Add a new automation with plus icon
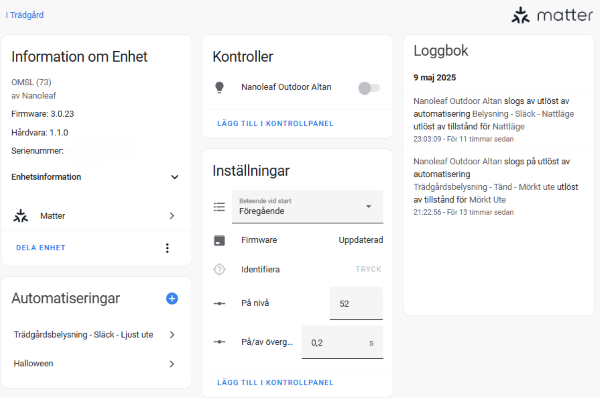Image resolution: width=600 pixels, height=398 pixels. tap(172, 298)
